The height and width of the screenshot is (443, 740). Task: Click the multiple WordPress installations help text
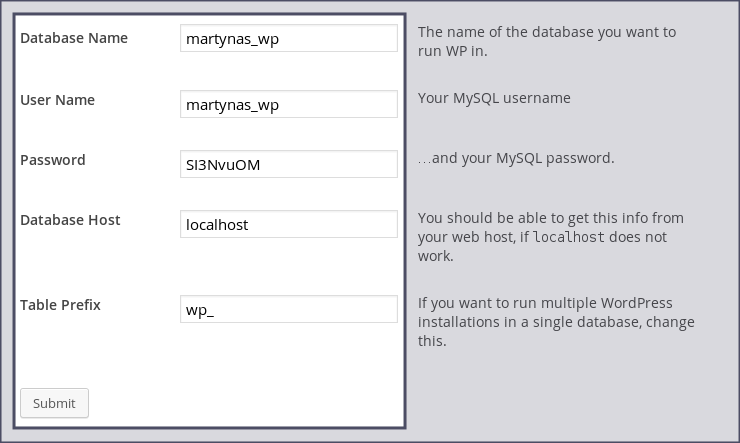(x=555, y=322)
